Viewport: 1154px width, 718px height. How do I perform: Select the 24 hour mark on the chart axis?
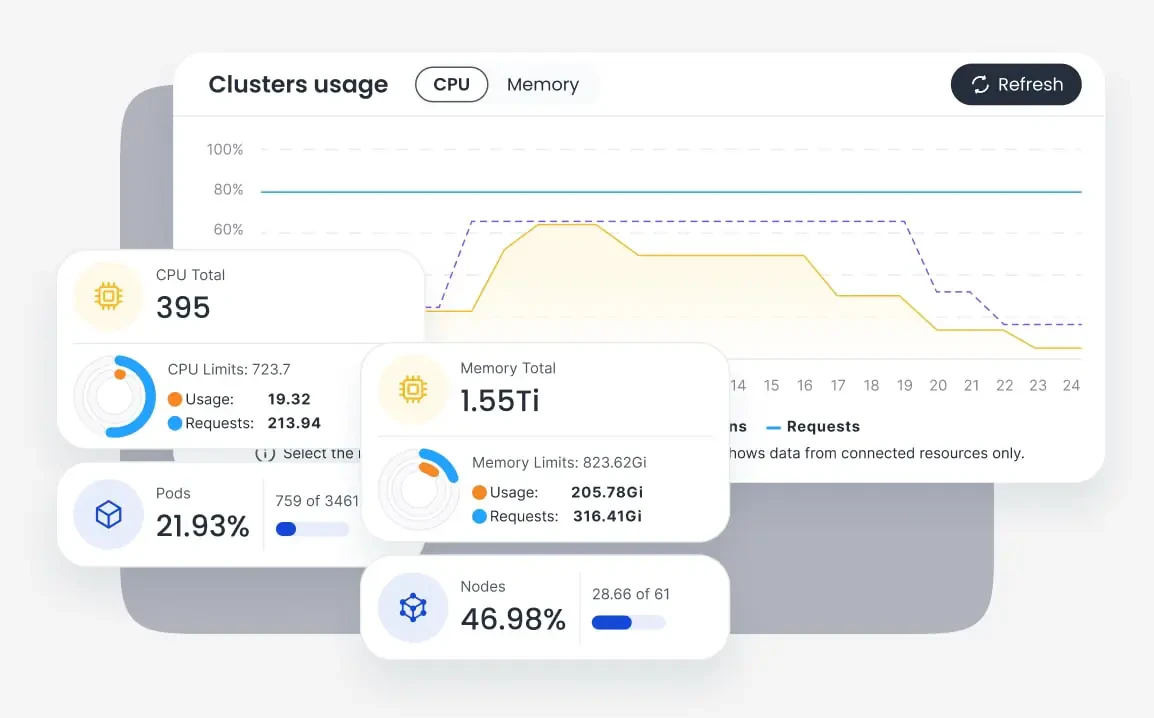point(1071,385)
